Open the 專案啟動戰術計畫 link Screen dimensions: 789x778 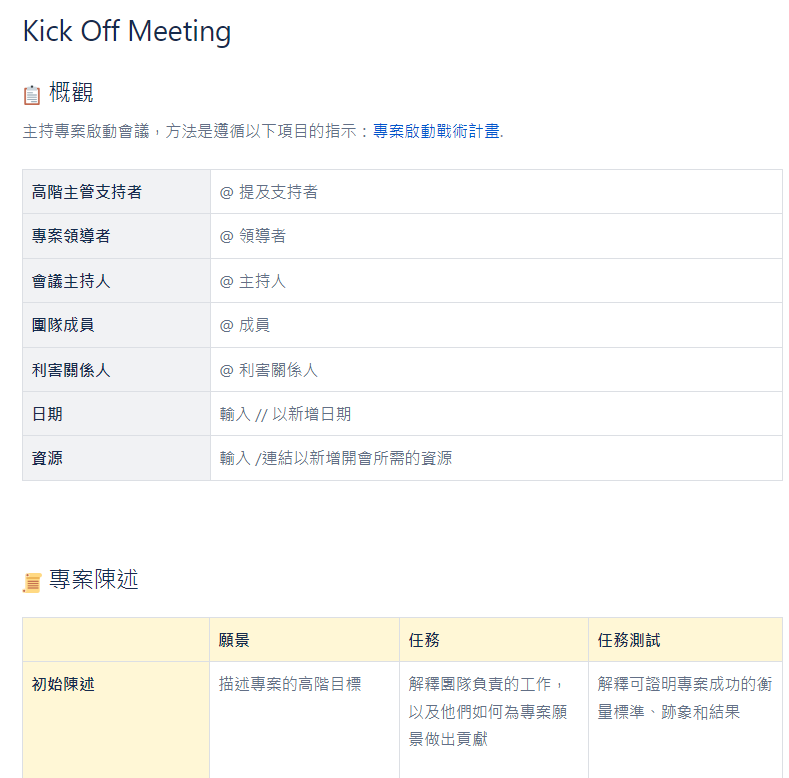coord(435,131)
